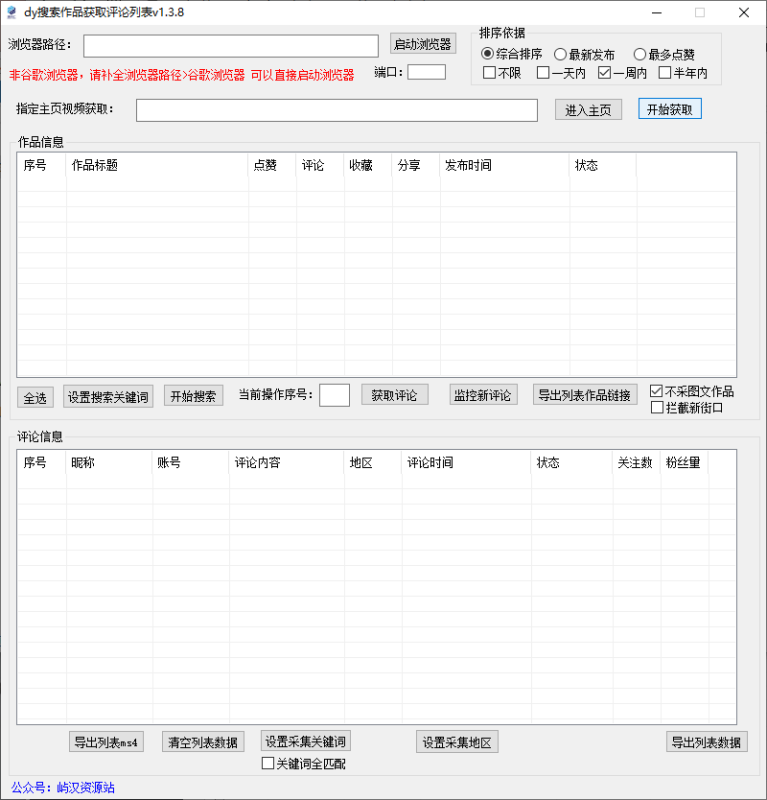Click 导出列表作品链接 button
Viewport: 767px width, 800px height.
click(x=585, y=395)
